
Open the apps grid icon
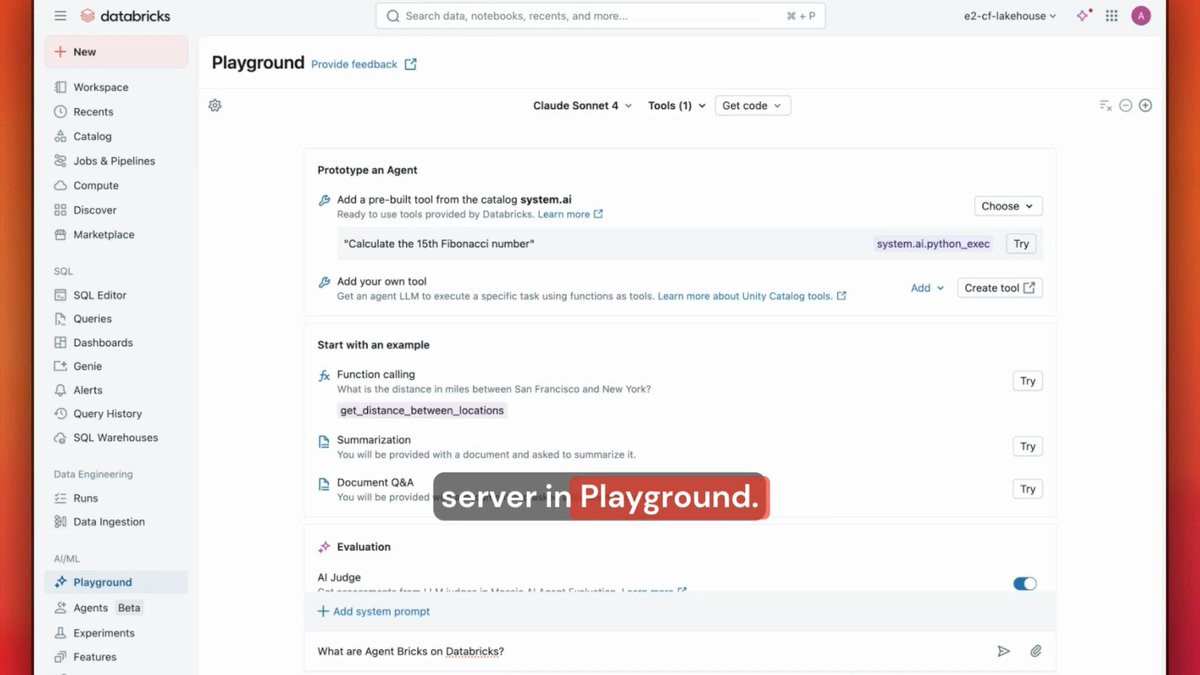[1111, 16]
